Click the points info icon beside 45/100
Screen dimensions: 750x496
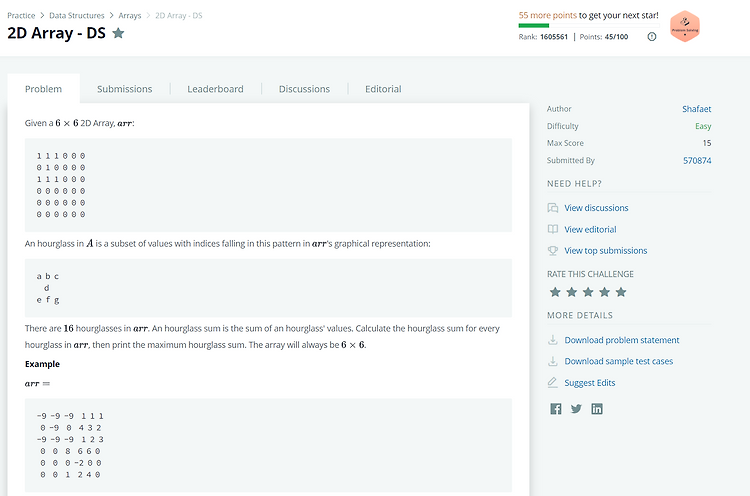click(651, 37)
